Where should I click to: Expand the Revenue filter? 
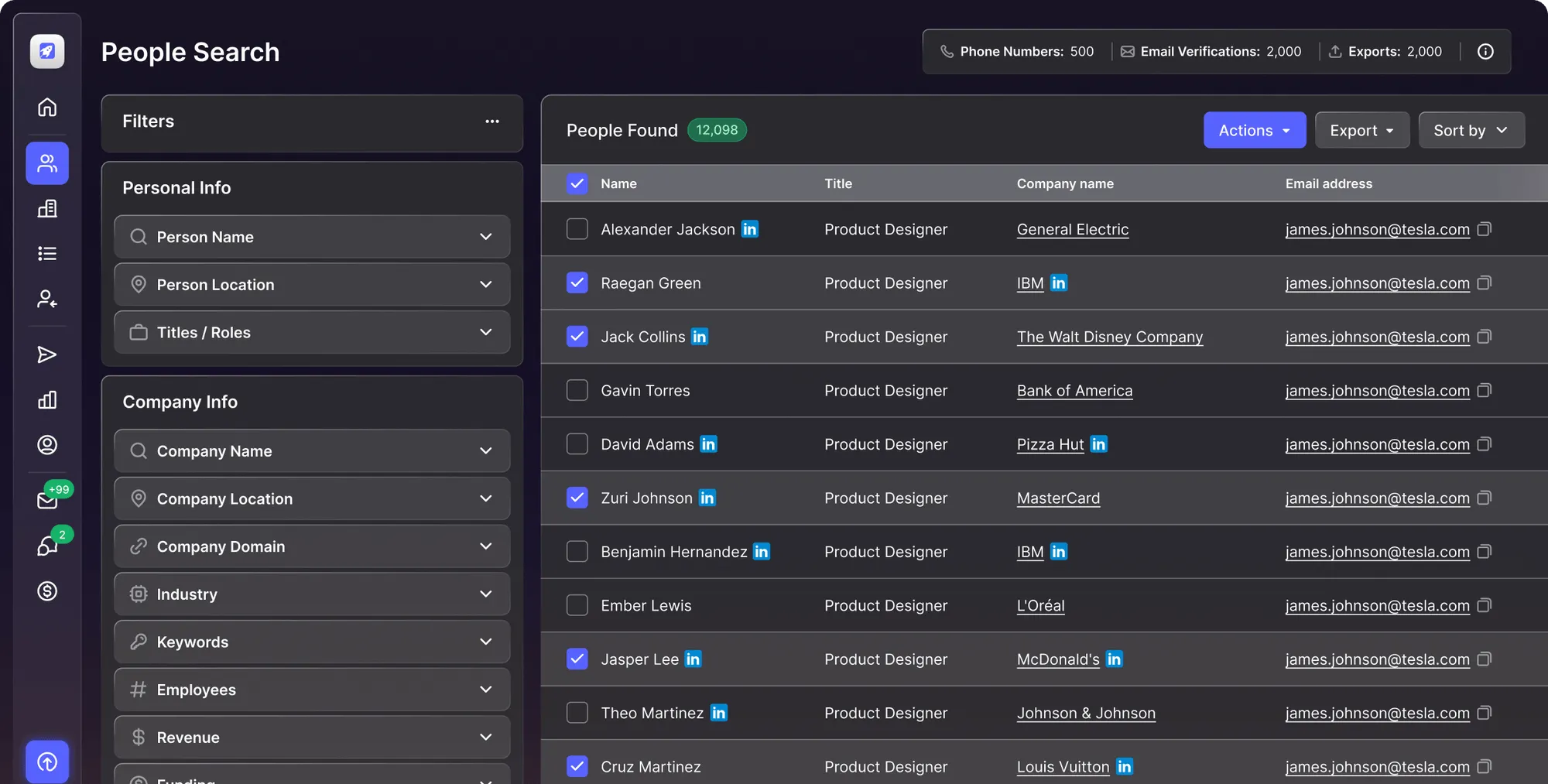pos(312,738)
